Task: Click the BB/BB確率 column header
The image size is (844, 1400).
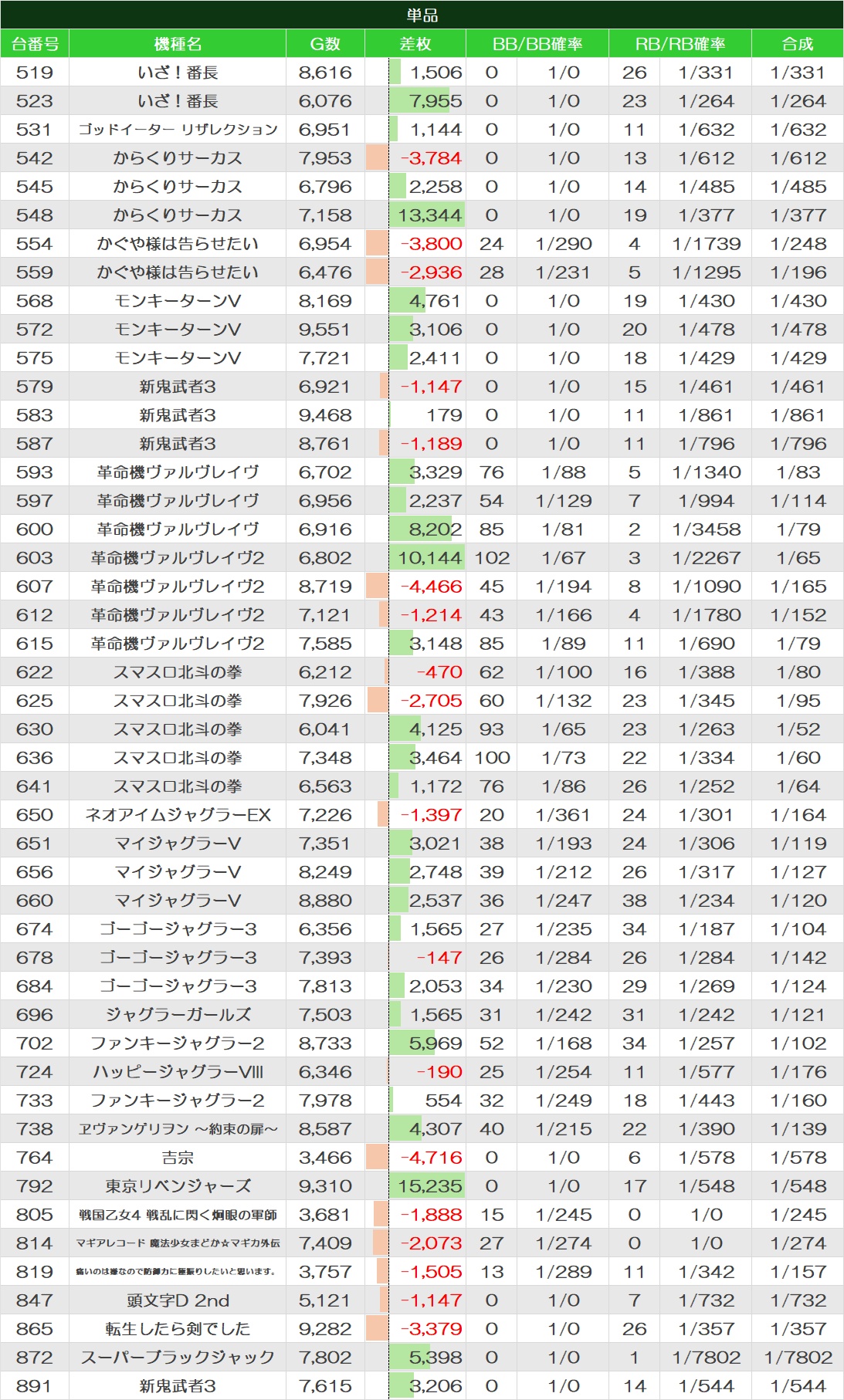Action: 537,44
